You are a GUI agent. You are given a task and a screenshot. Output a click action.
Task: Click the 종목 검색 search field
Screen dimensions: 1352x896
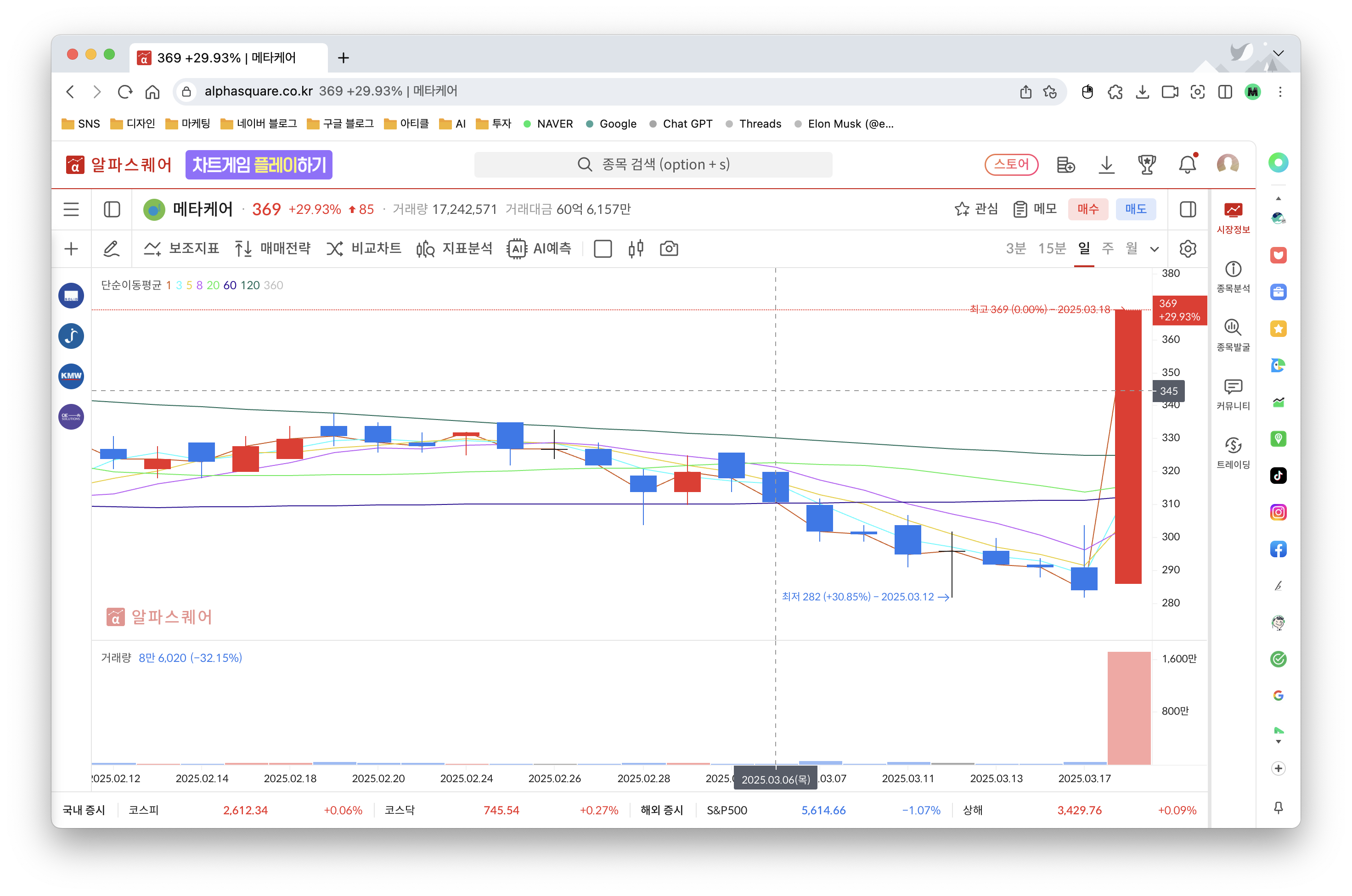tap(653, 165)
